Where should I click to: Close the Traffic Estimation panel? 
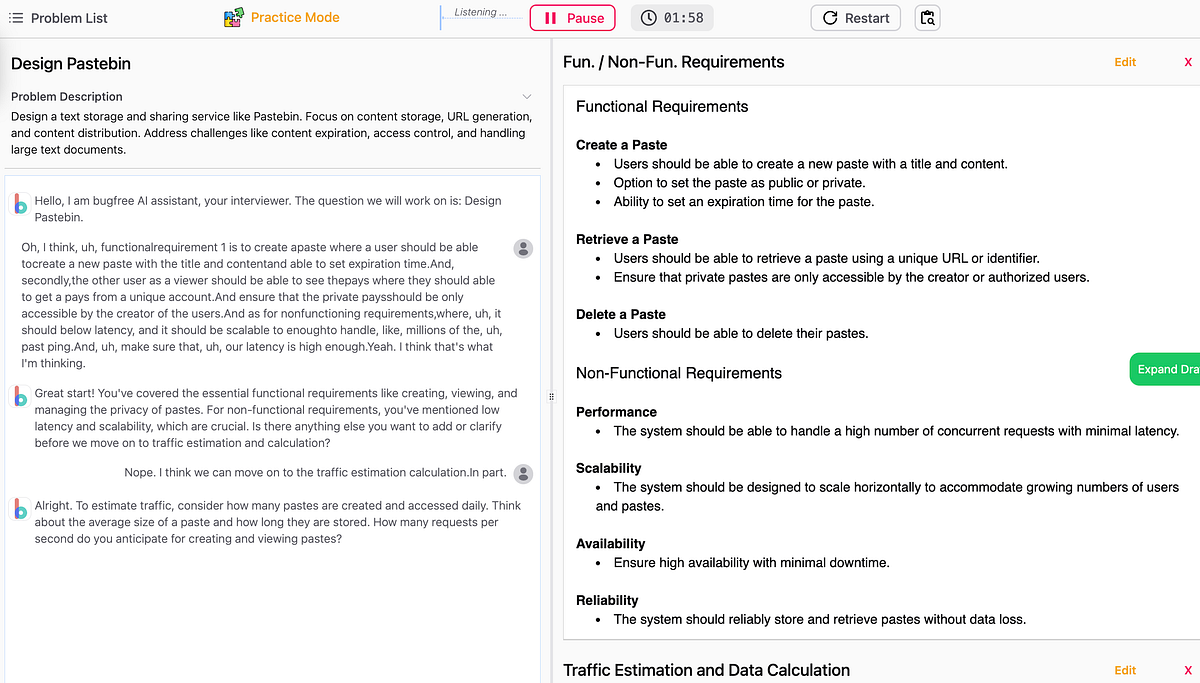coord(1188,670)
